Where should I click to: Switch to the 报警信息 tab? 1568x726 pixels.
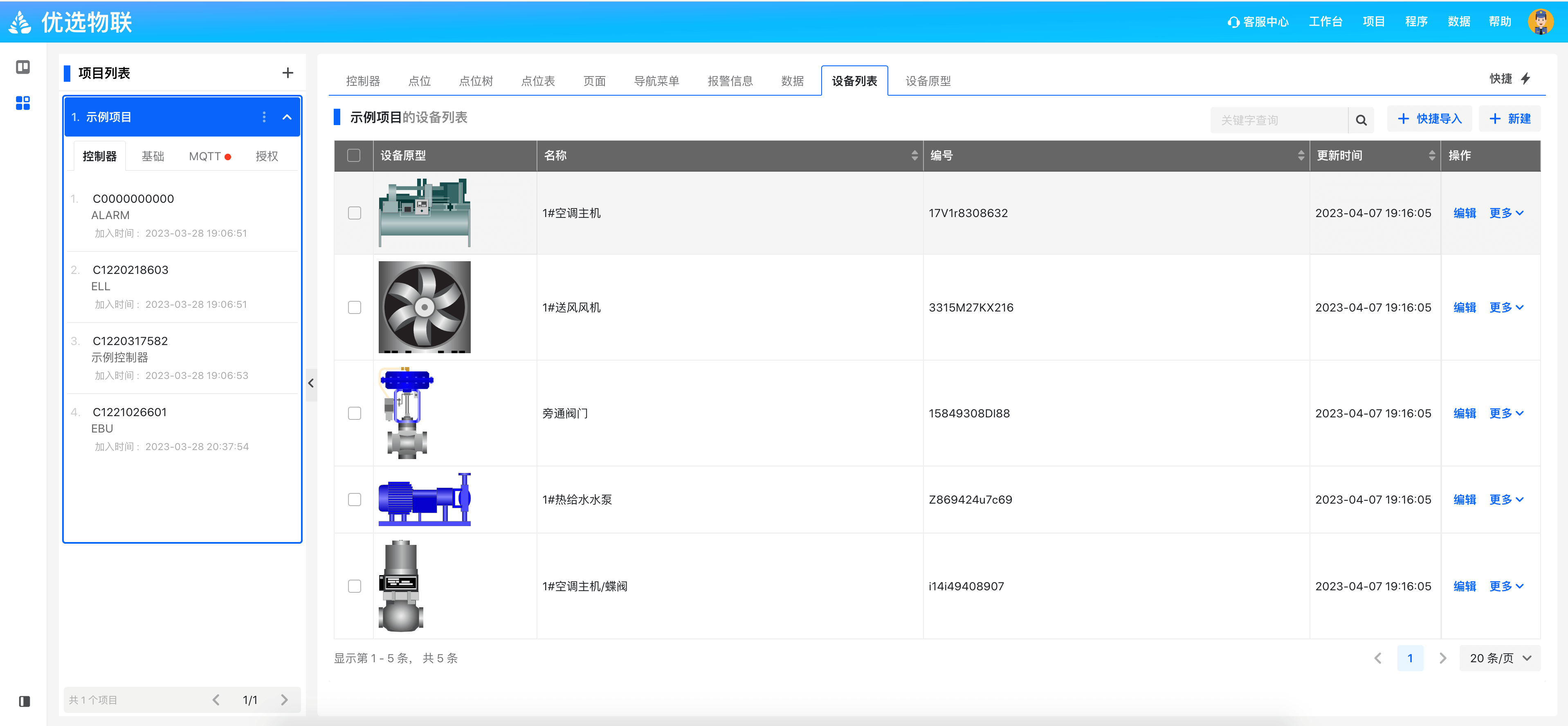(730, 81)
